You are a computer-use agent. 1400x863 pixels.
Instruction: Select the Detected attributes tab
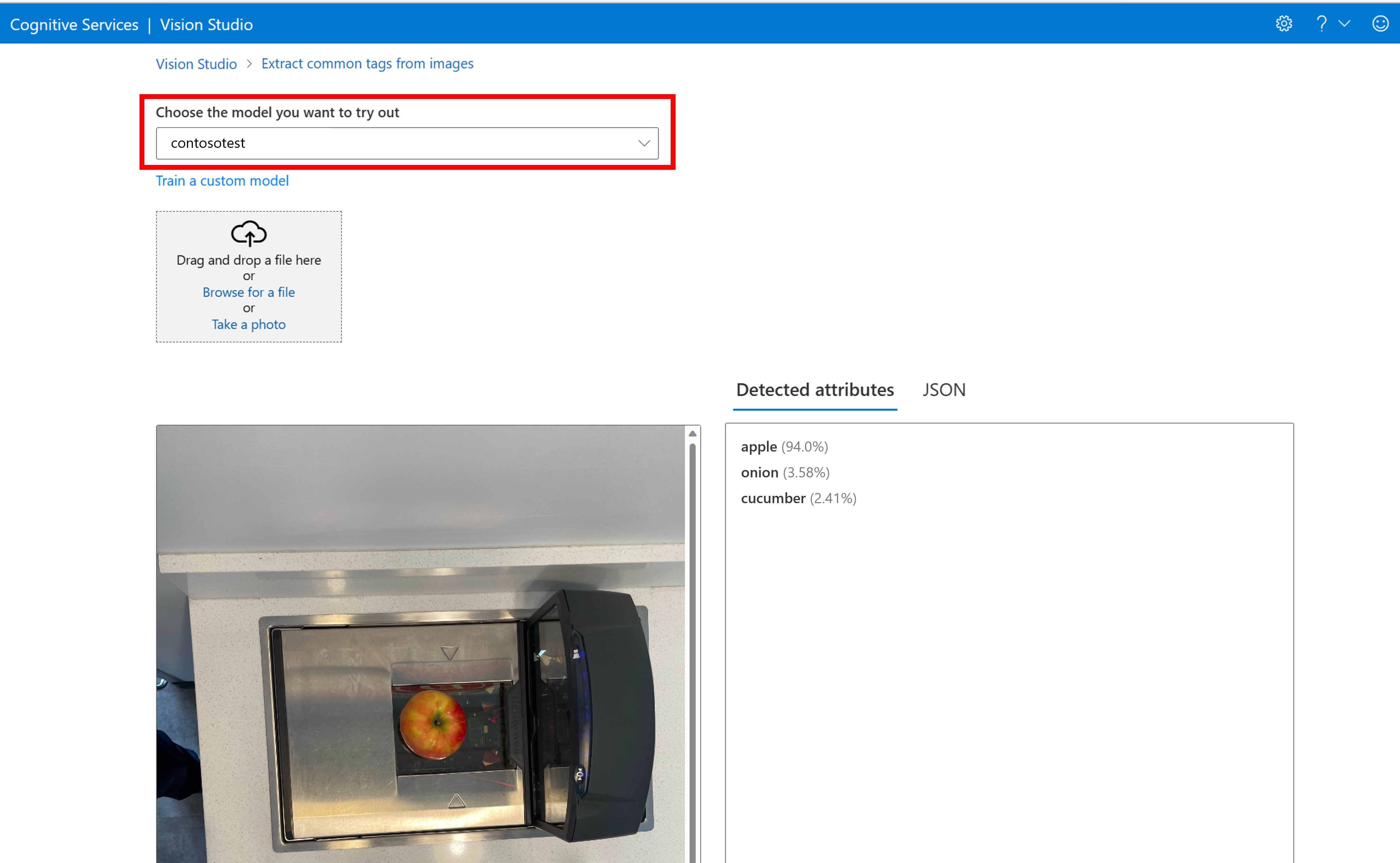click(815, 390)
